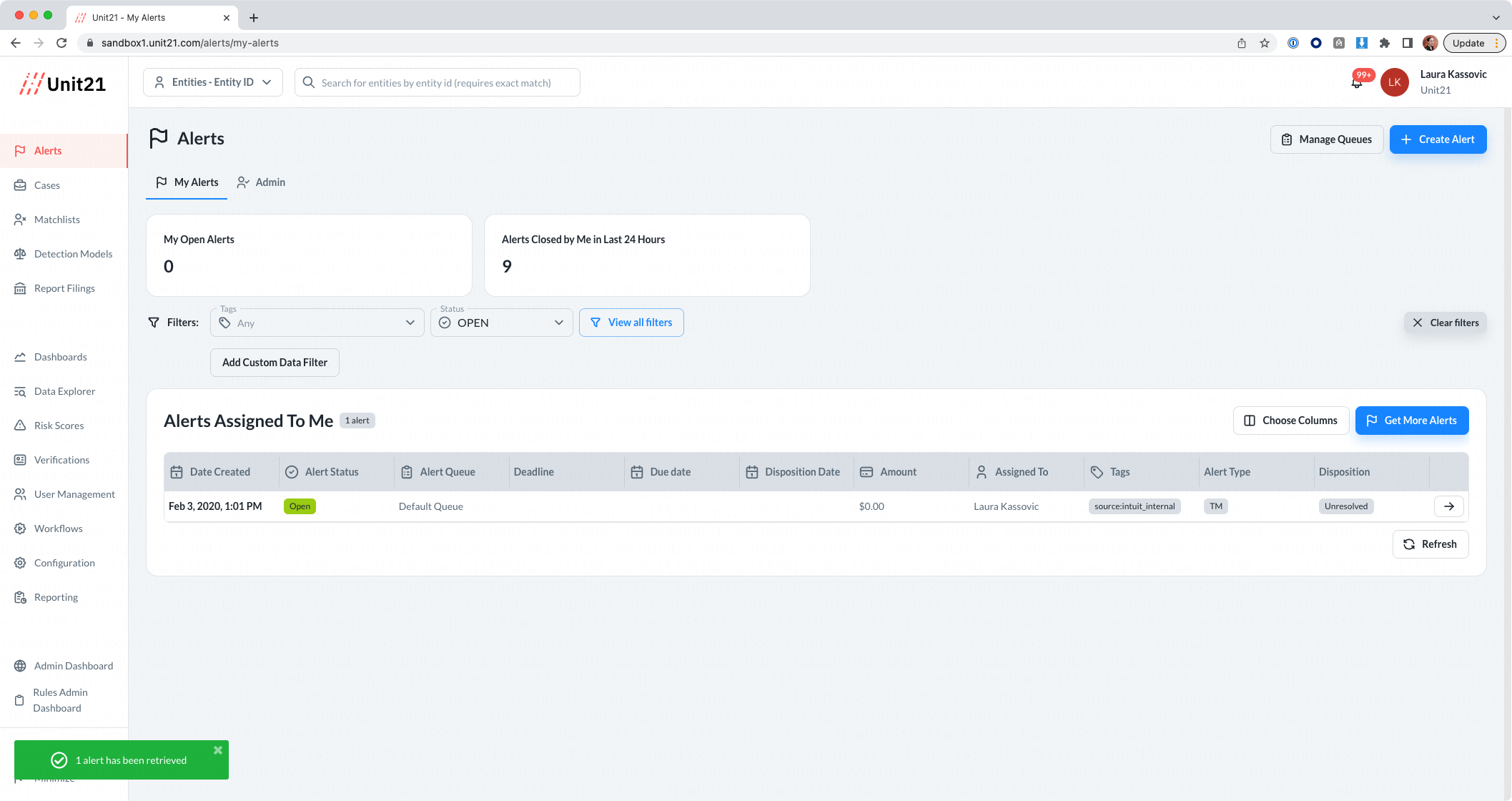The height and width of the screenshot is (801, 1512).
Task: Open row arrow for Feb 3, 2020 alert
Action: point(1449,506)
